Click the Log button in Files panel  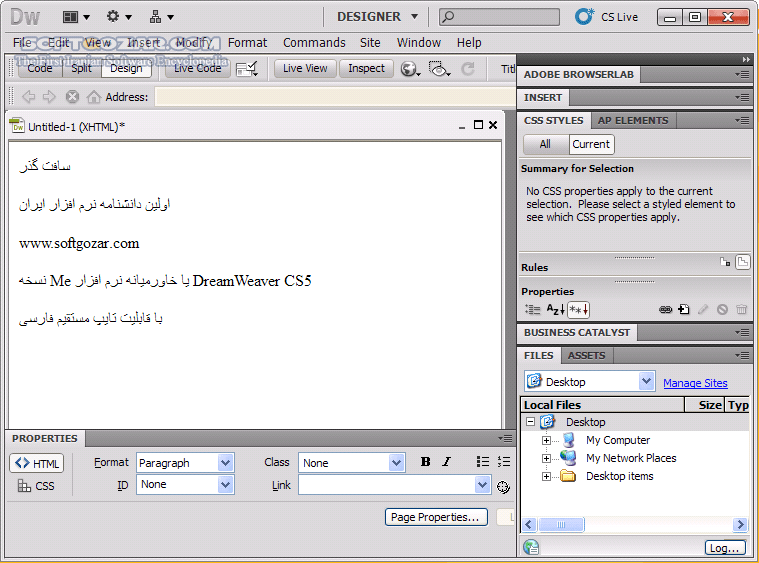point(725,548)
